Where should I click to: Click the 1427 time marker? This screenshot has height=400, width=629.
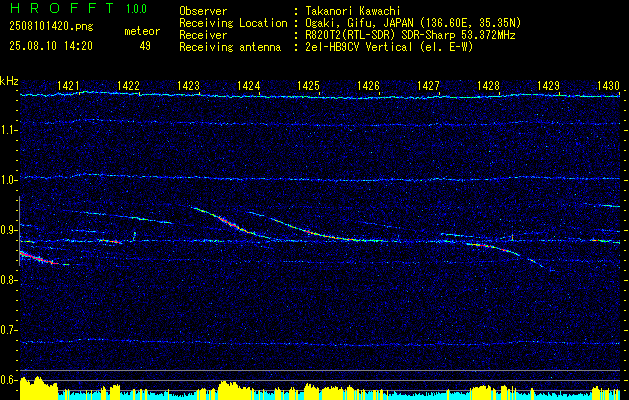pos(428,85)
